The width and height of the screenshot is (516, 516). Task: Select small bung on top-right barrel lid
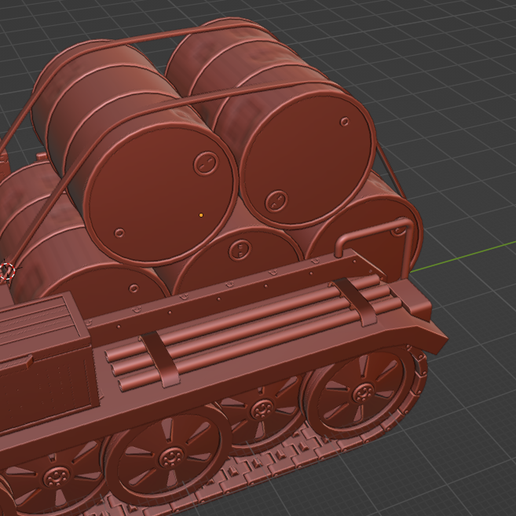point(345,121)
